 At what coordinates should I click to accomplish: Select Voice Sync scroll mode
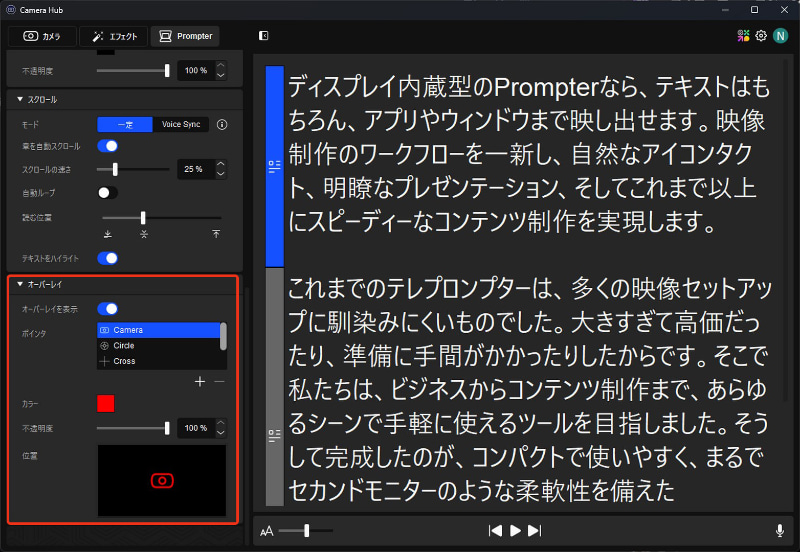[x=181, y=124]
